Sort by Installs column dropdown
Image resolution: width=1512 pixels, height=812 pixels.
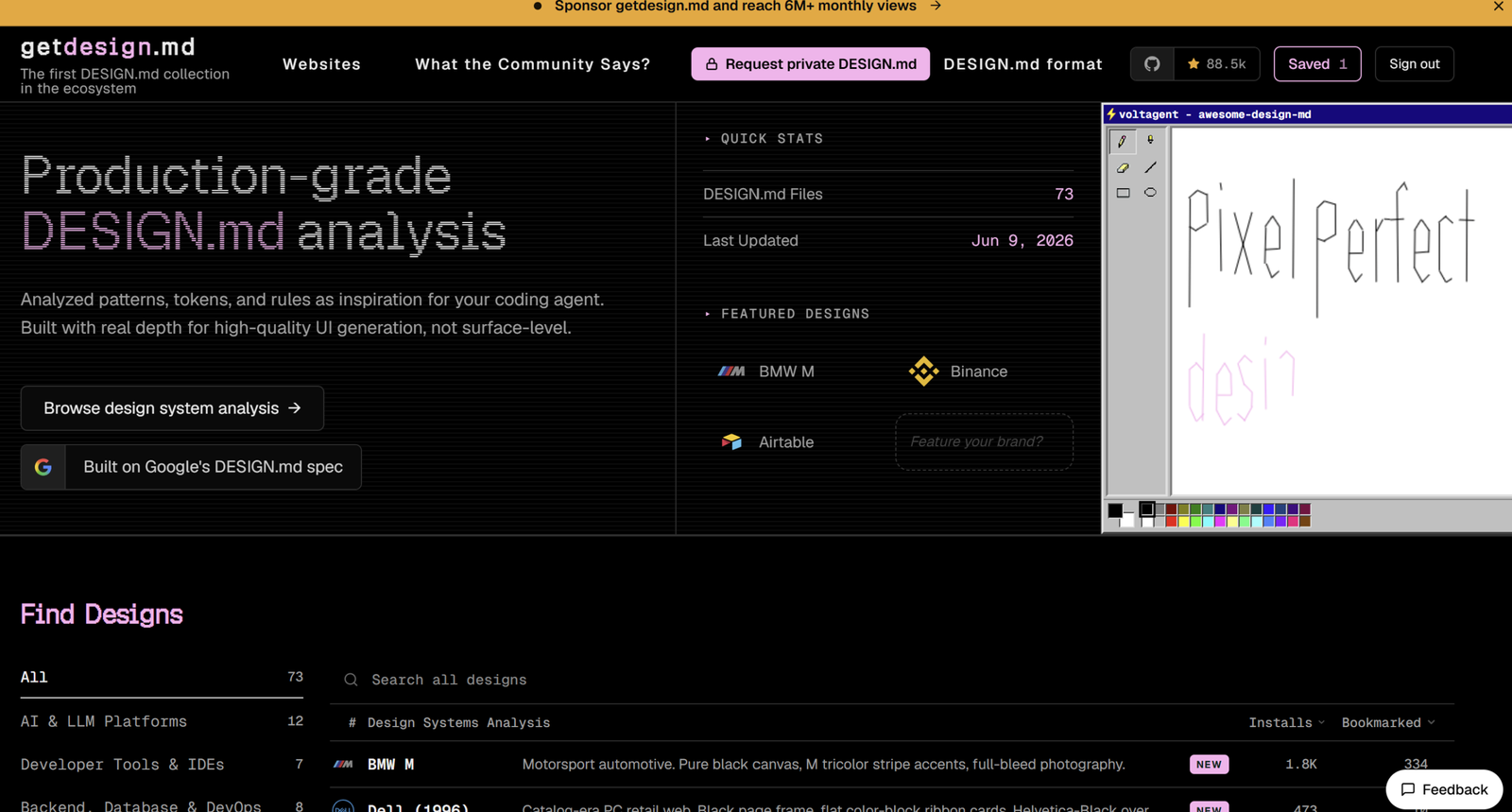tap(1286, 722)
